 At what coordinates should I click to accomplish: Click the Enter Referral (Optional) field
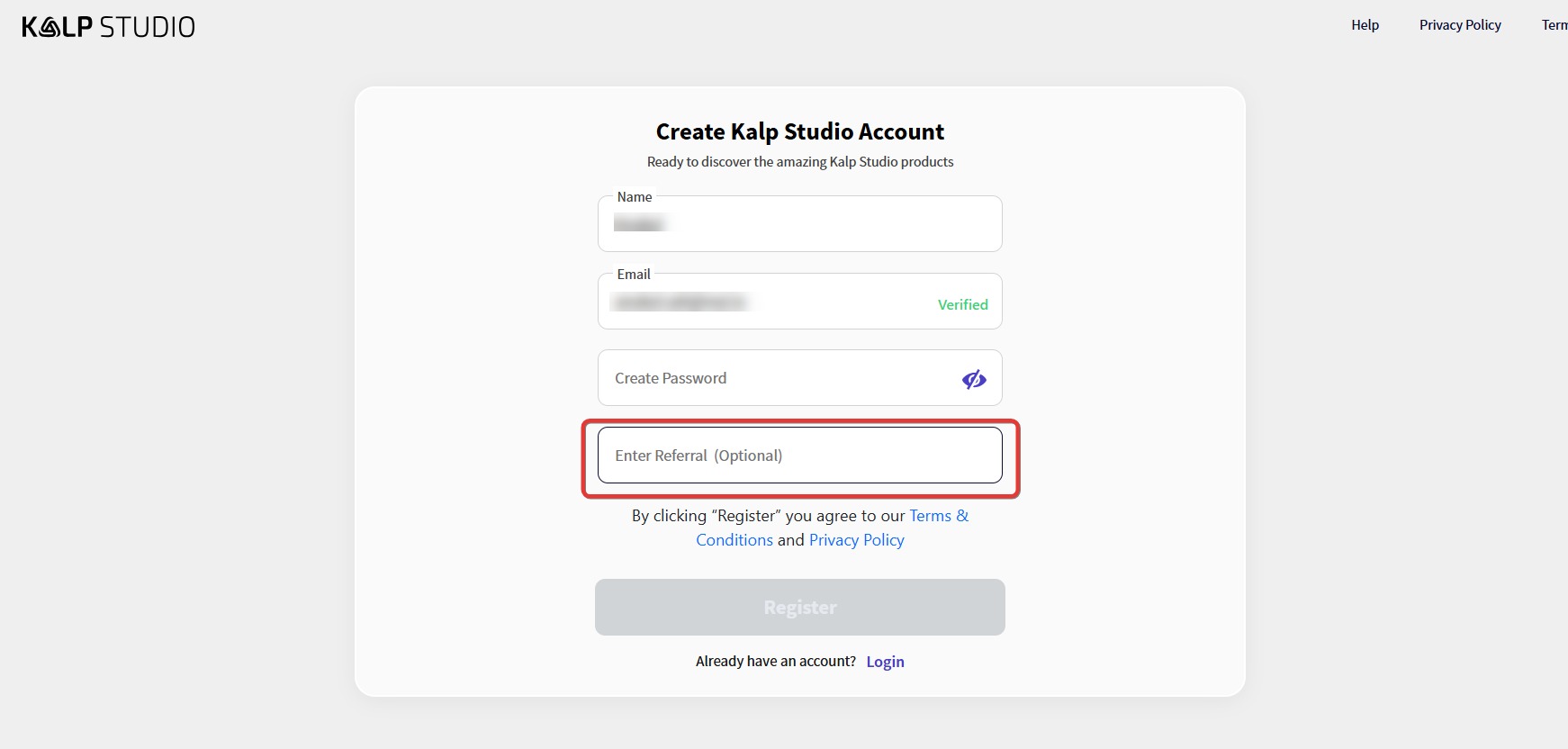[x=799, y=456]
